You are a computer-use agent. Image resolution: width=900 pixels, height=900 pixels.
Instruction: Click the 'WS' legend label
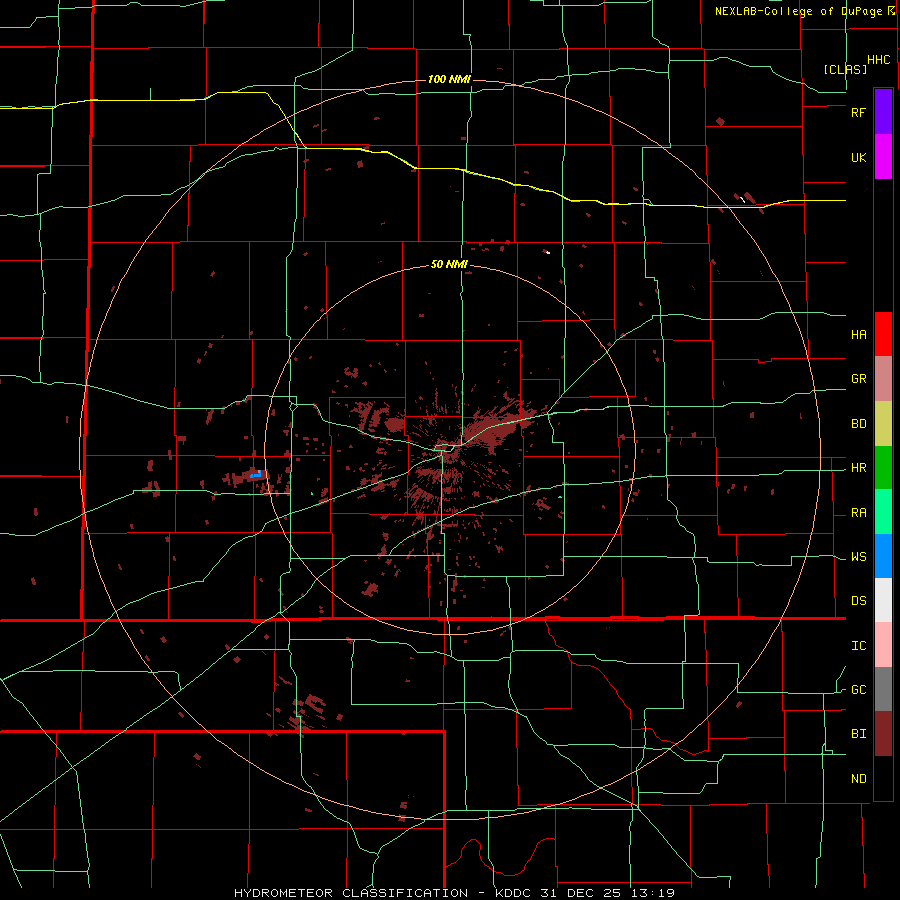click(858, 556)
